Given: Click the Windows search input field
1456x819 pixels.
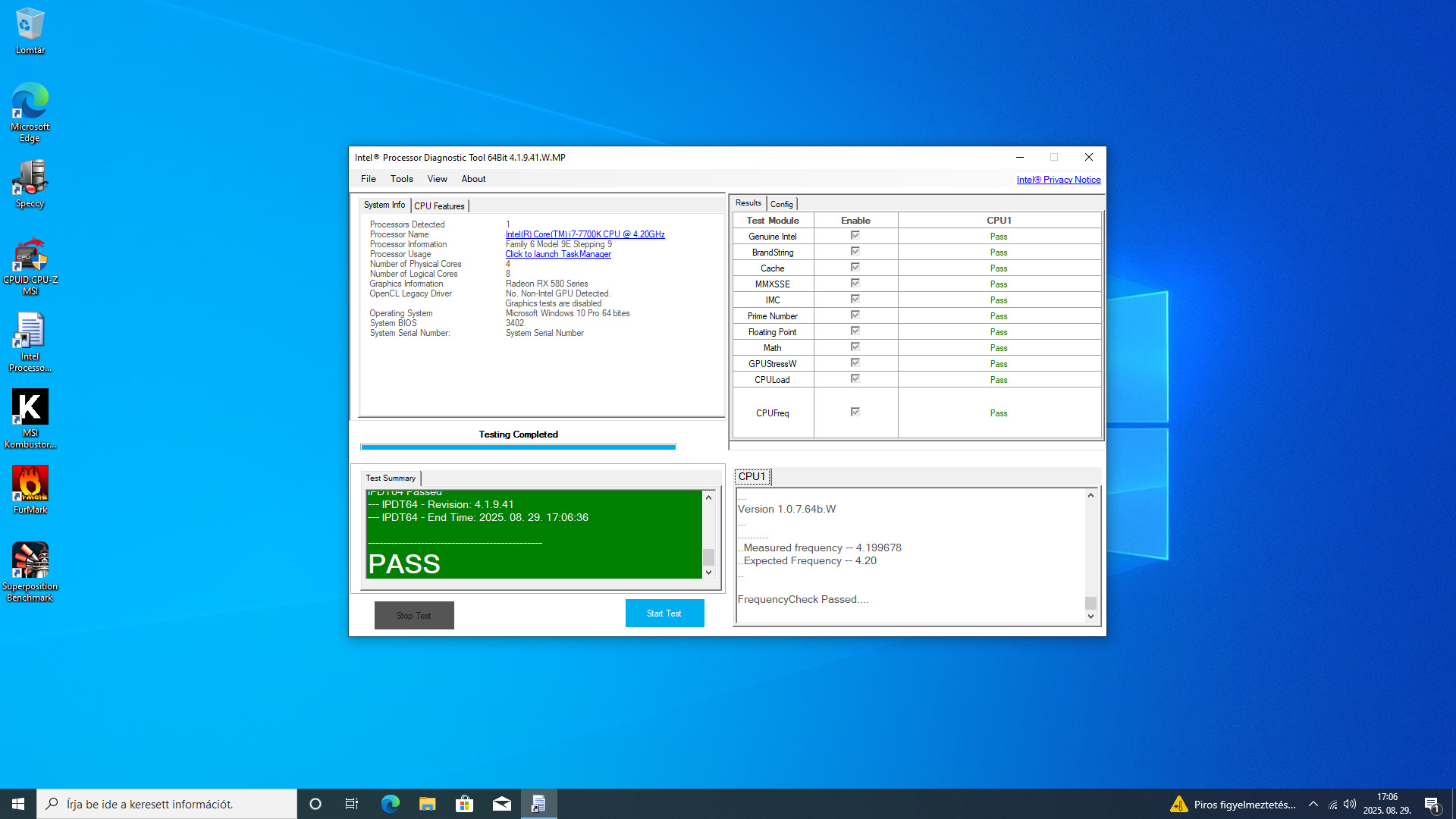Looking at the screenshot, I should 167,804.
